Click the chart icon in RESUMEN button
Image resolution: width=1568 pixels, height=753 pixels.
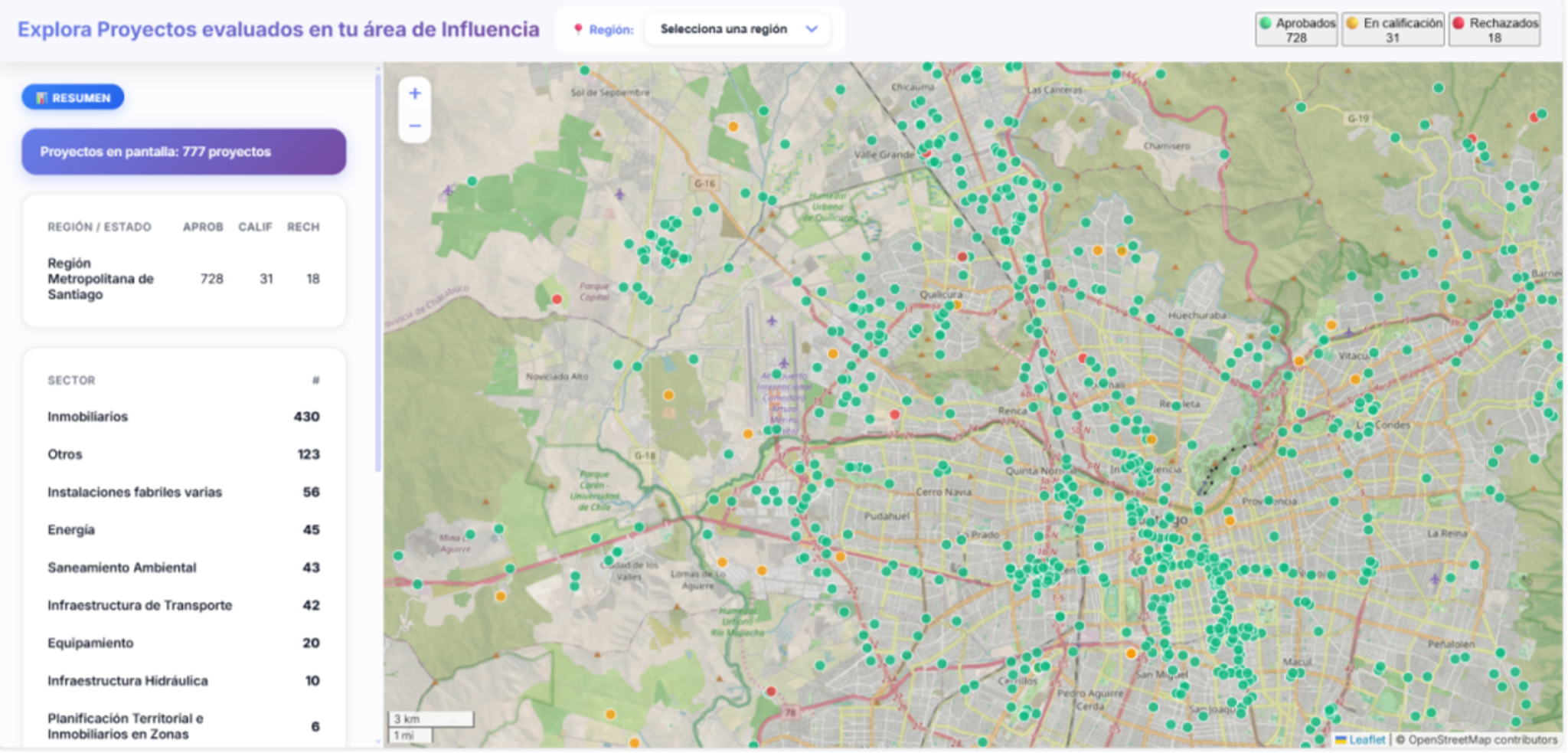click(41, 98)
